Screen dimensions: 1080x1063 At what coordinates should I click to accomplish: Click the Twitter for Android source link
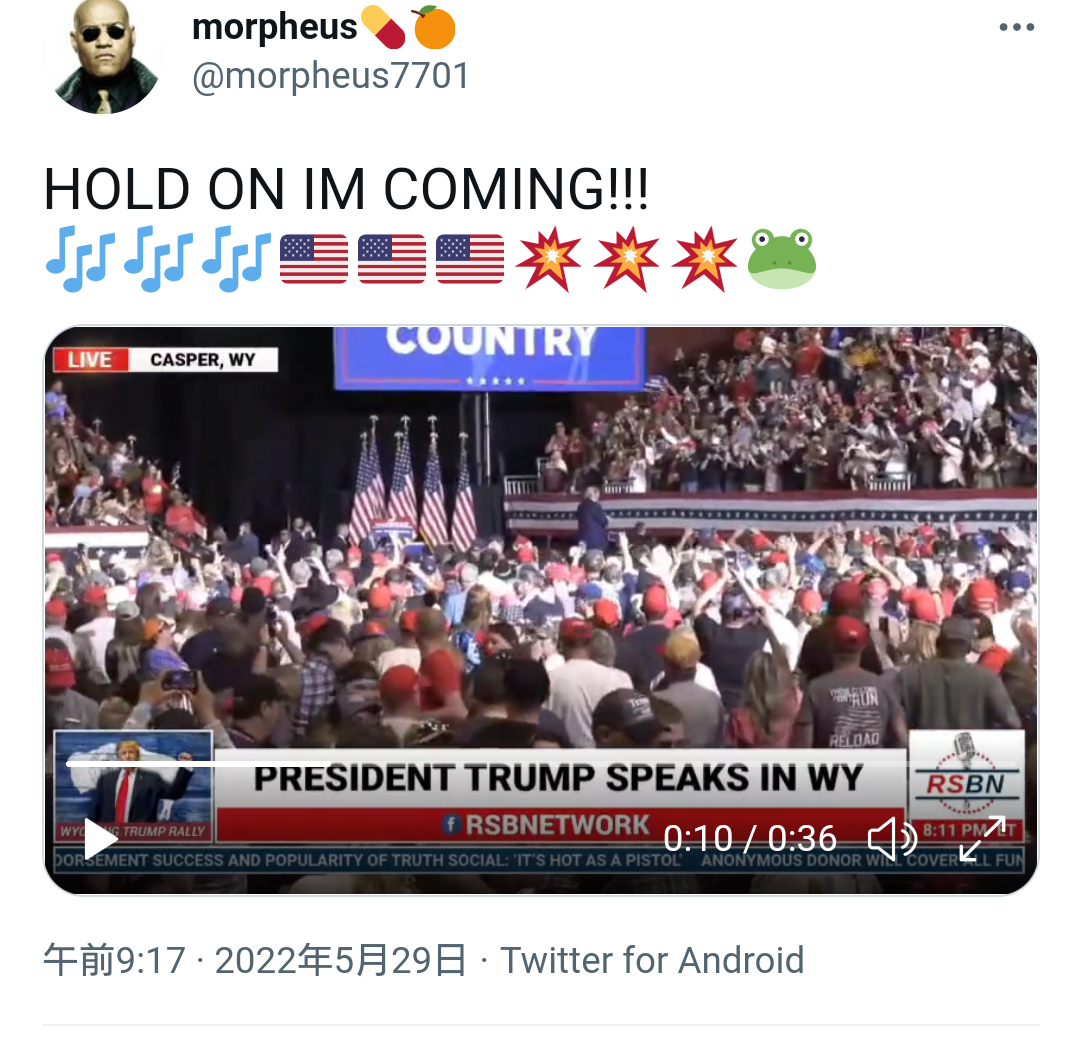(652, 960)
